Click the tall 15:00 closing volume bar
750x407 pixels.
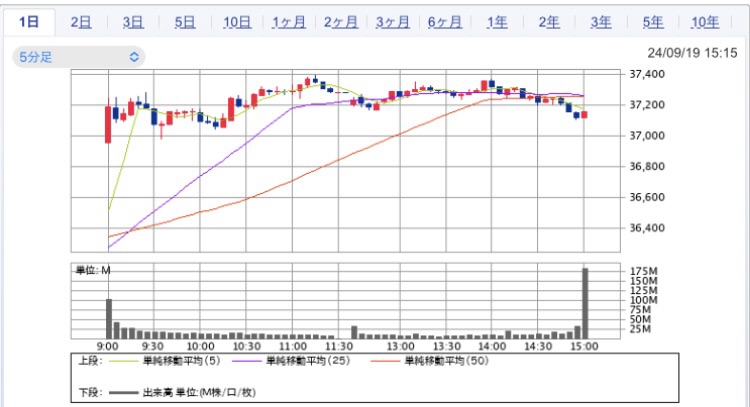pyautogui.click(x=585, y=304)
